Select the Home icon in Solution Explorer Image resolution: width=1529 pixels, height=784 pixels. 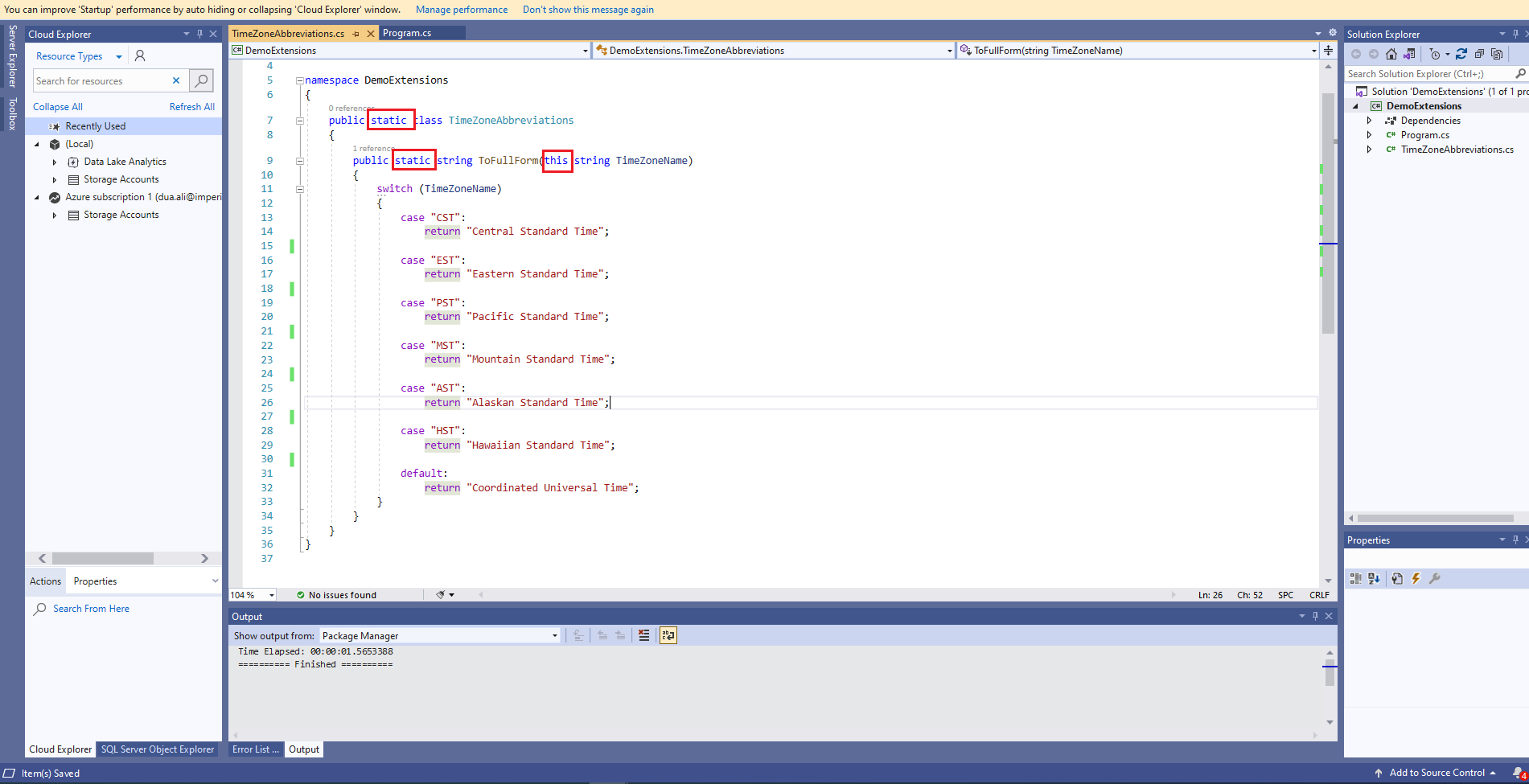(x=1391, y=54)
